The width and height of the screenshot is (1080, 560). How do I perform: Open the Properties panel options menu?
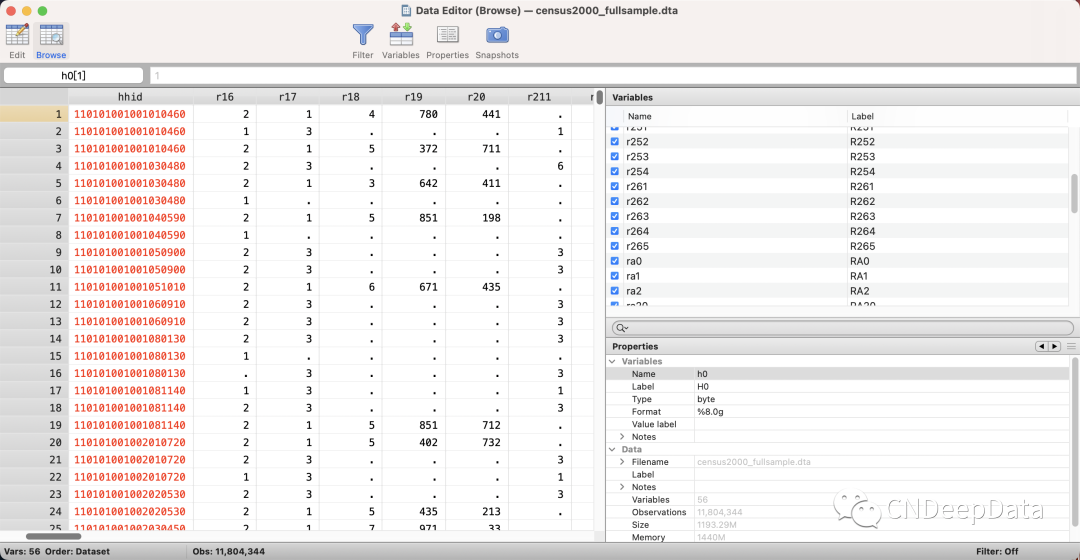tap(1071, 346)
